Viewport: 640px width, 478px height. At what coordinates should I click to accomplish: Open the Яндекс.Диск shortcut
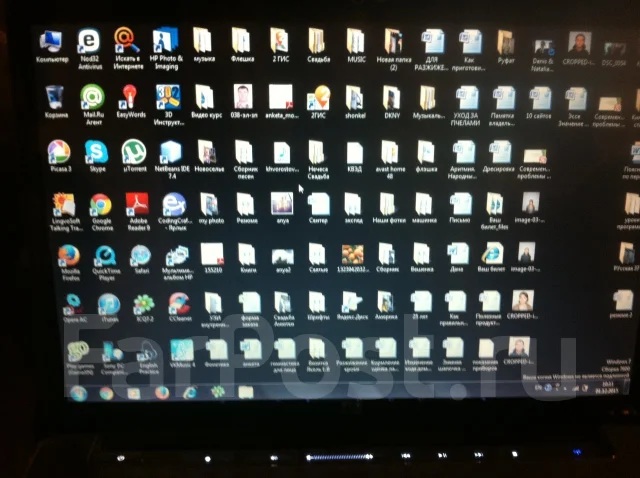(x=352, y=306)
